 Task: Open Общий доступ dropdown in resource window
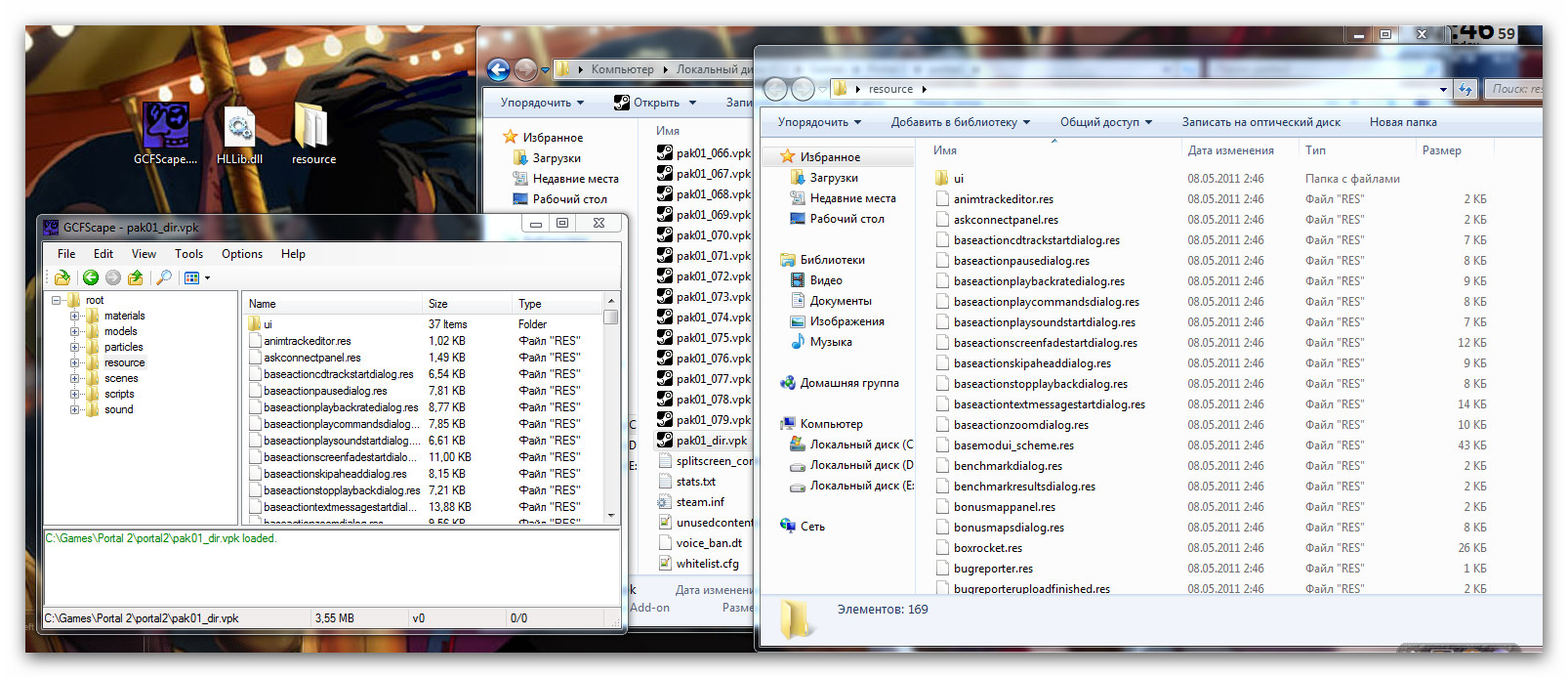click(x=1106, y=122)
